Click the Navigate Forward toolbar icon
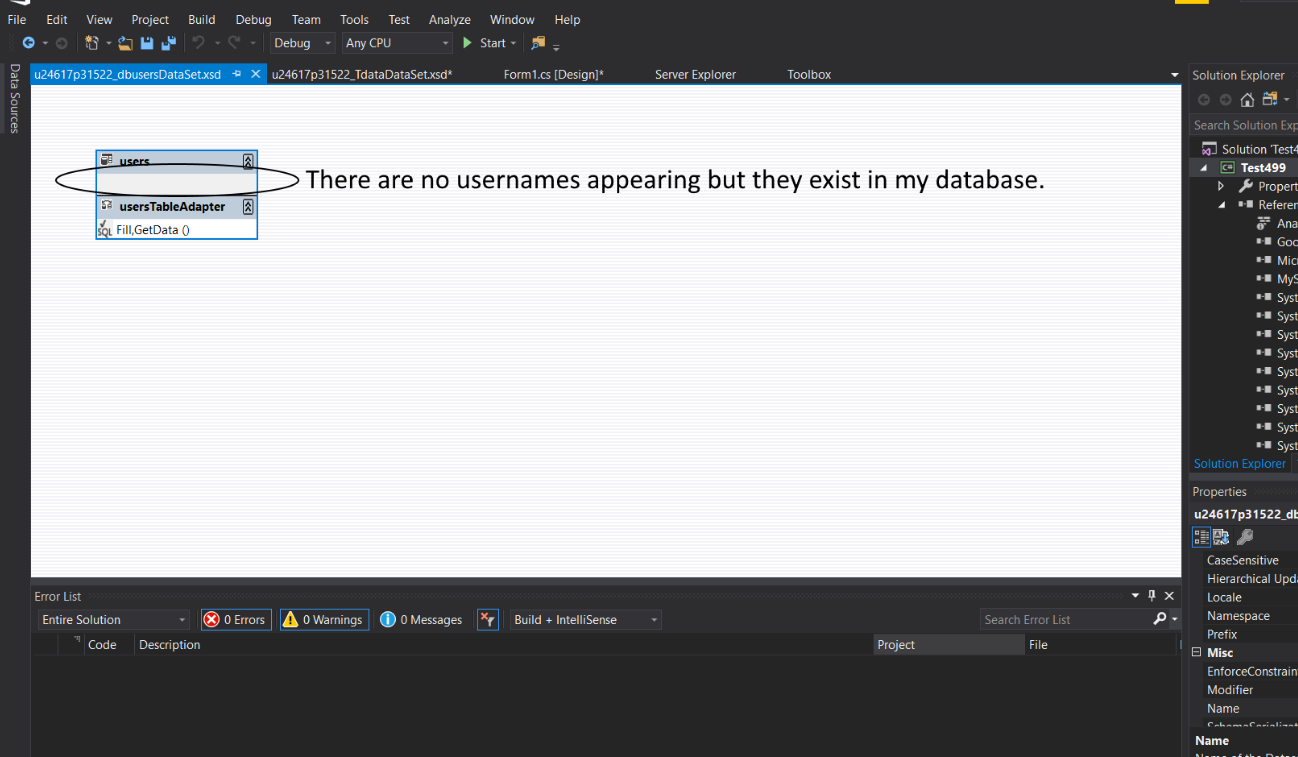Screen dimensions: 1298x757 point(62,43)
